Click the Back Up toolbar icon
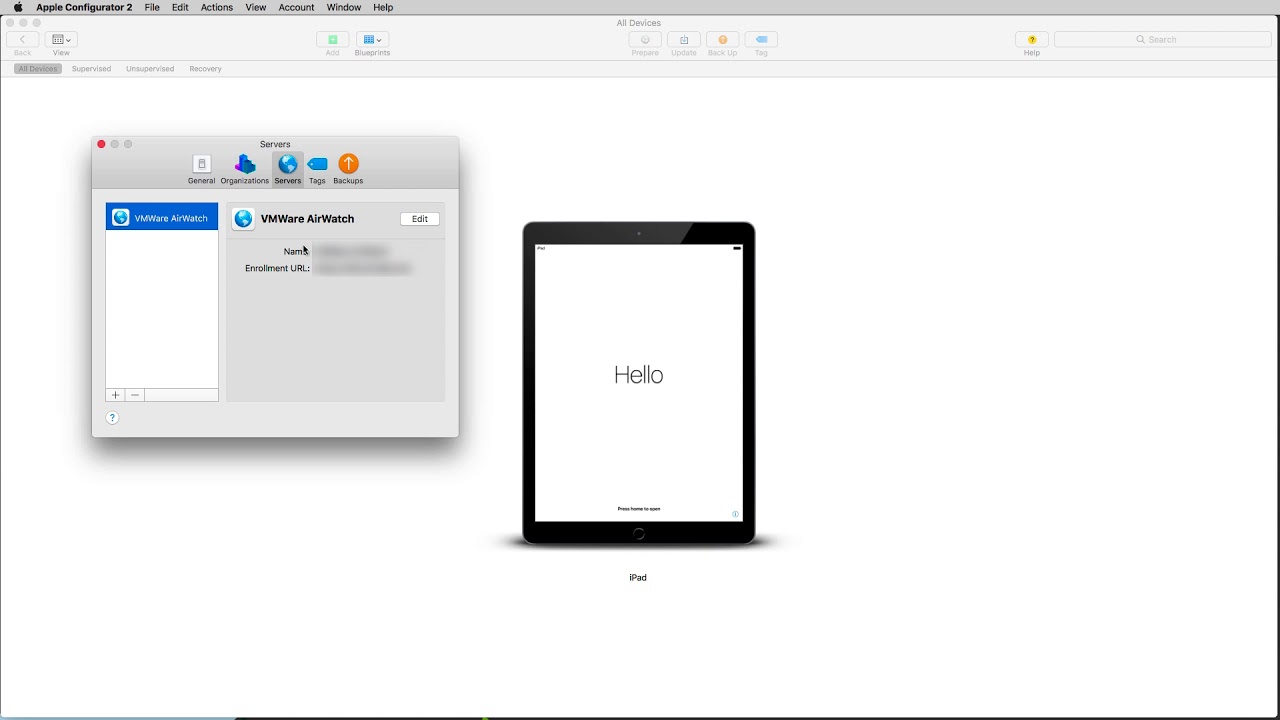This screenshot has height=720, width=1280. (722, 40)
